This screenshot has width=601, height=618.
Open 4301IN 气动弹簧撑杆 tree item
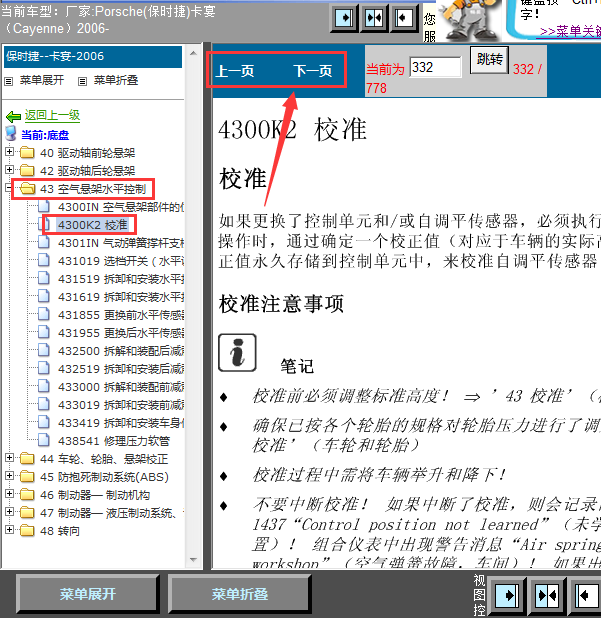click(x=121, y=243)
